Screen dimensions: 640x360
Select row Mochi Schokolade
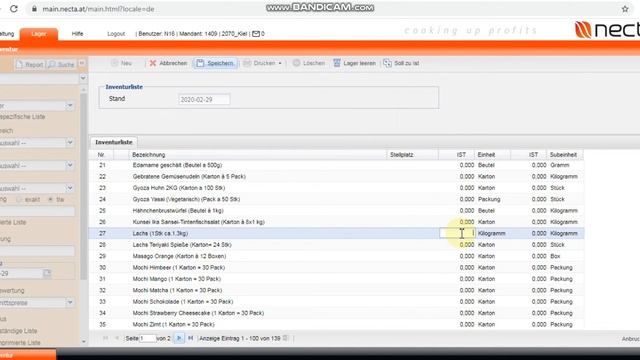tap(336, 302)
